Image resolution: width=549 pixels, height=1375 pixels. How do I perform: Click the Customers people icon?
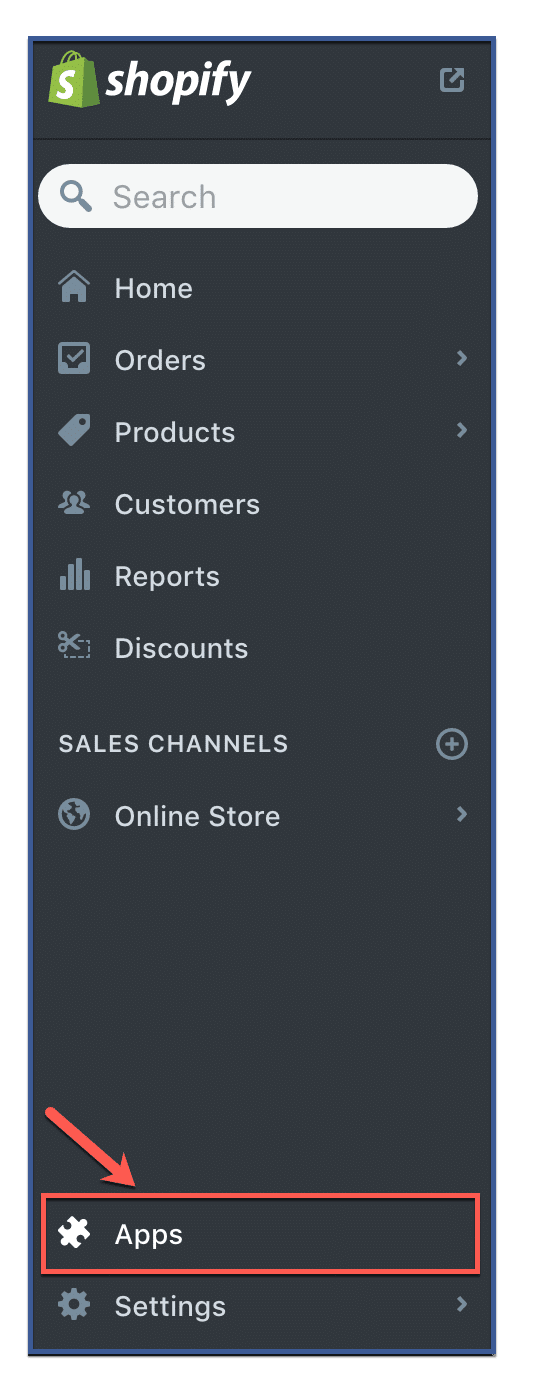coord(74,503)
